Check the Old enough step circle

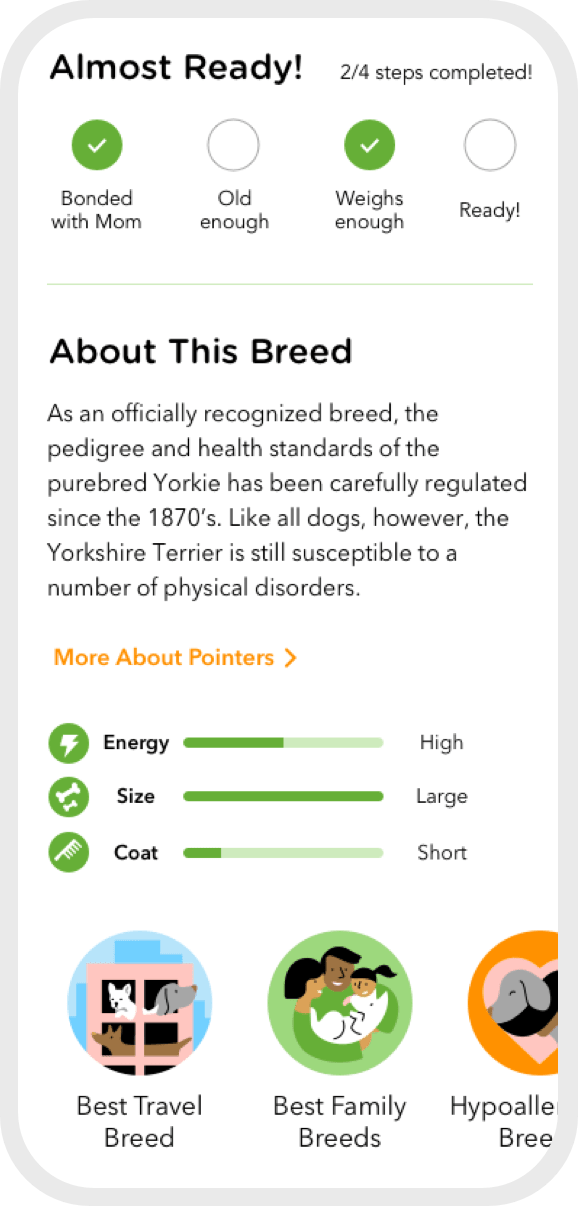coord(233,144)
